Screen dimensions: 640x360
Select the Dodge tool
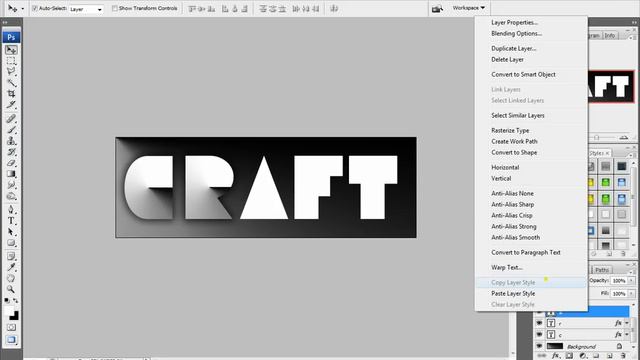pos(11,196)
